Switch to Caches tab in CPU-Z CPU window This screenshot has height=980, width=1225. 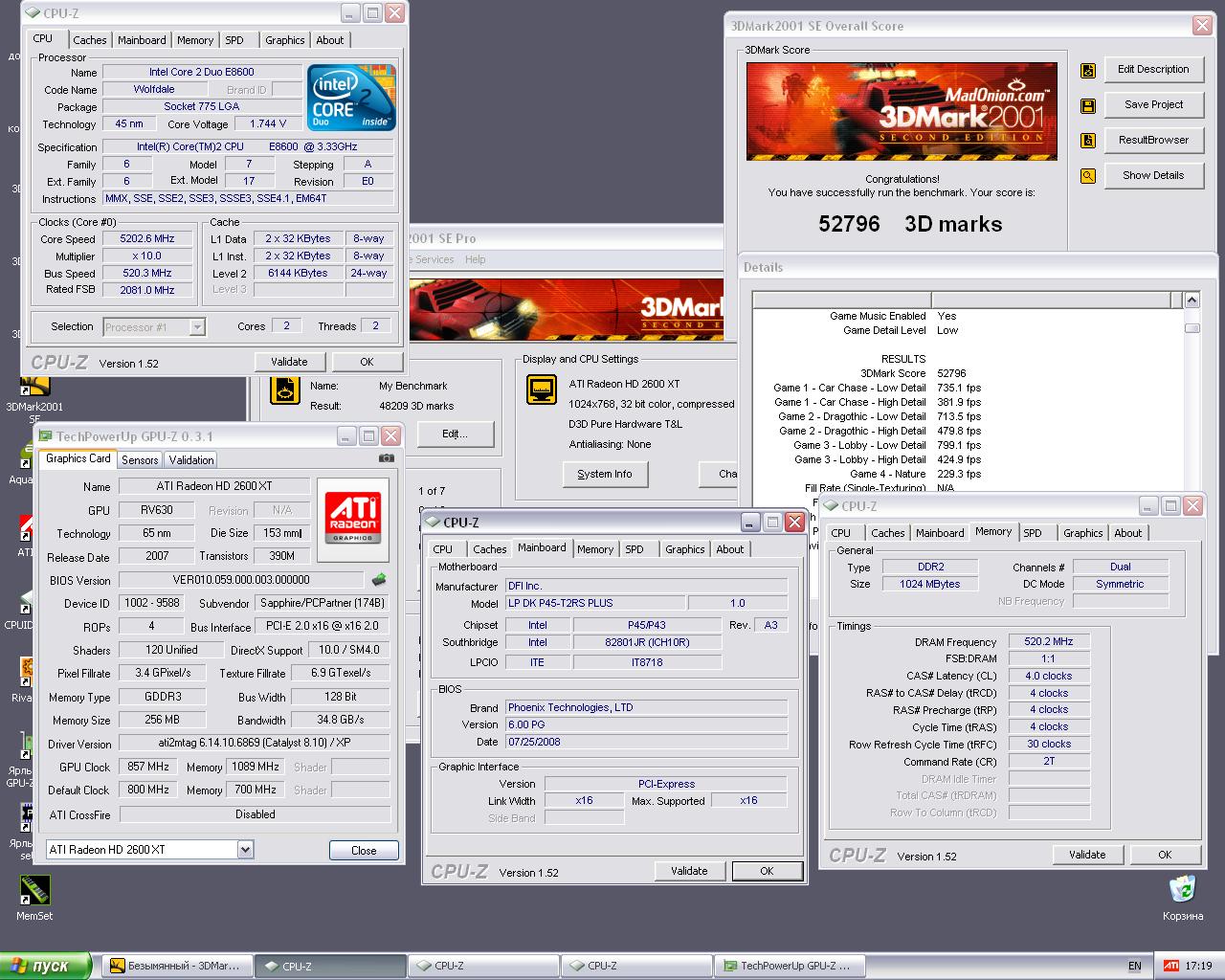pyautogui.click(x=90, y=40)
